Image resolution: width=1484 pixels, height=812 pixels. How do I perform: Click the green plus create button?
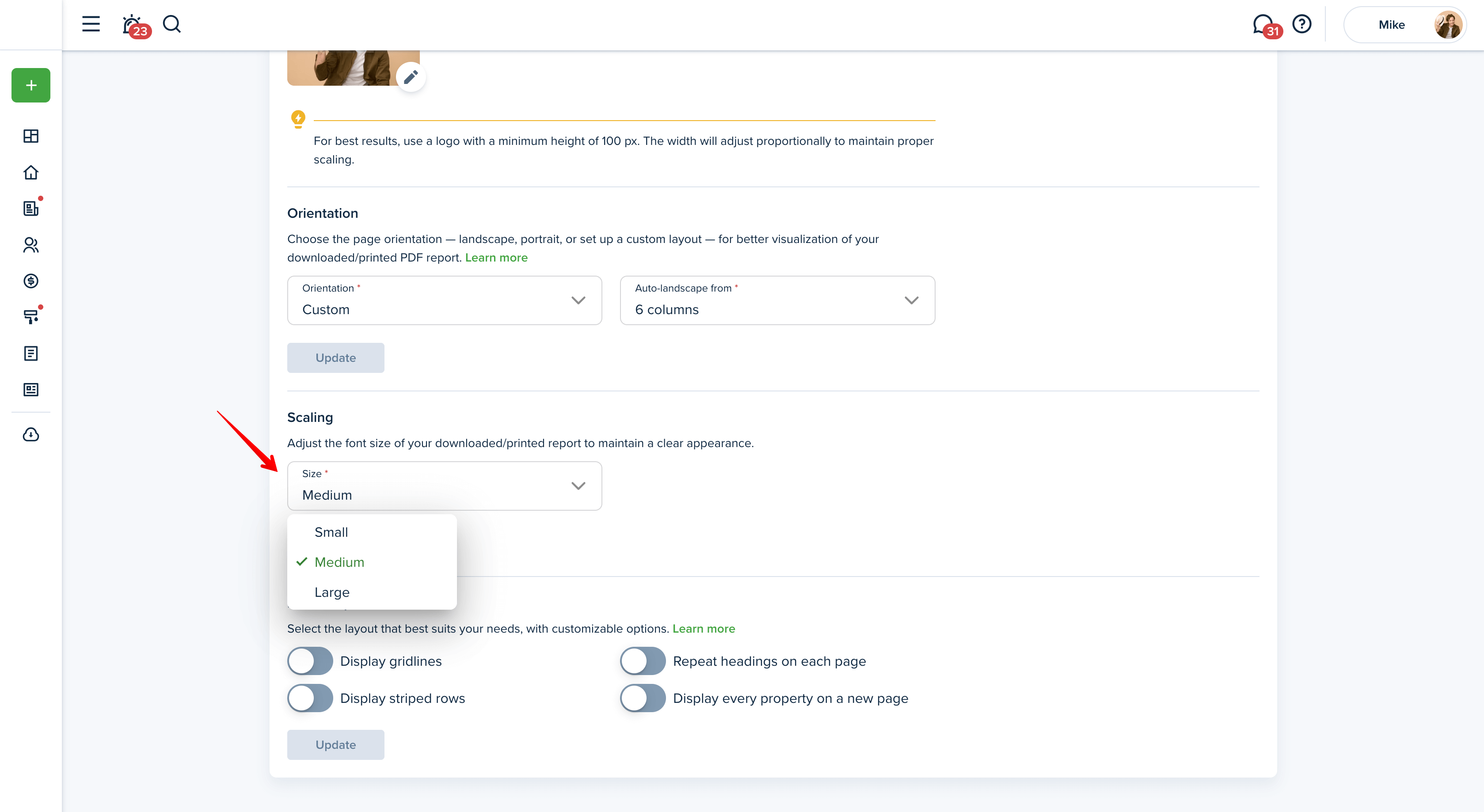coord(30,85)
